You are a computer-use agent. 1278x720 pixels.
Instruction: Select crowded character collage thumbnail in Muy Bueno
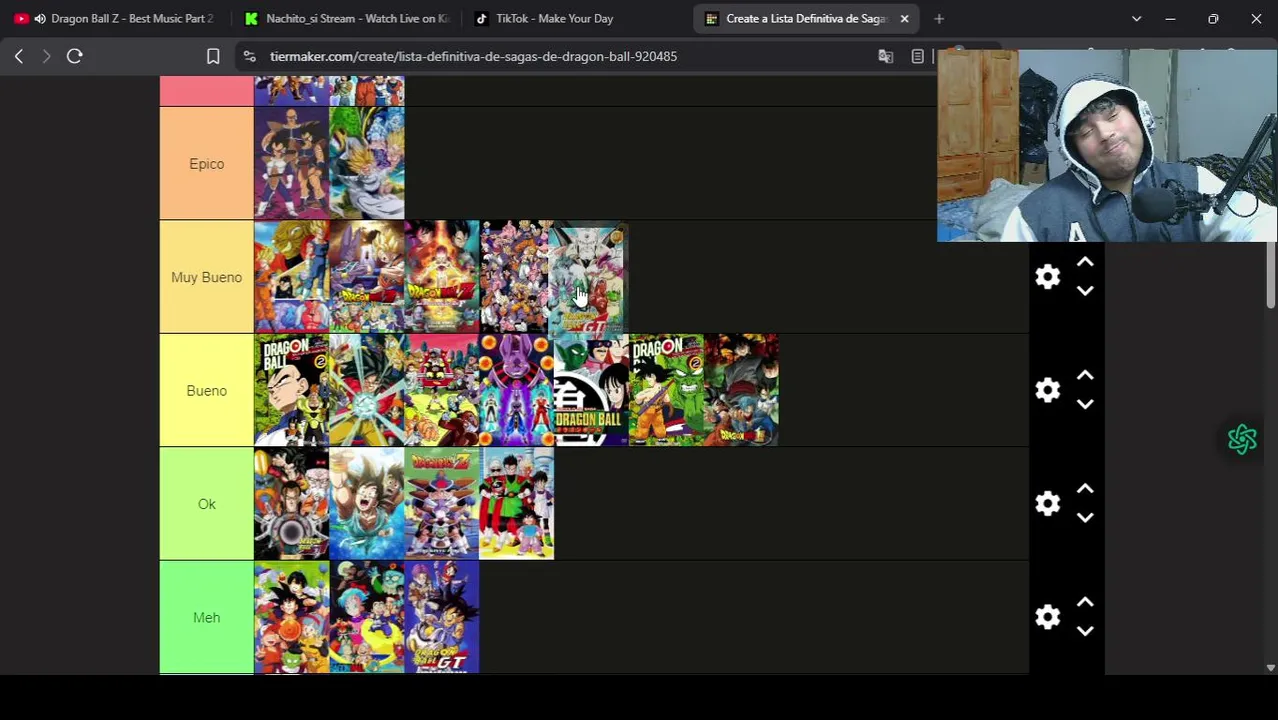coord(514,277)
